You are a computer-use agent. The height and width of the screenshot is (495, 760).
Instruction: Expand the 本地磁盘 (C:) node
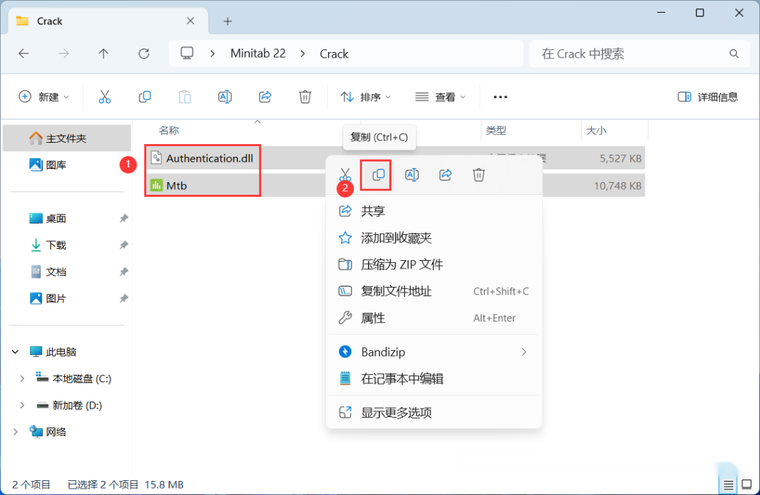click(22, 378)
